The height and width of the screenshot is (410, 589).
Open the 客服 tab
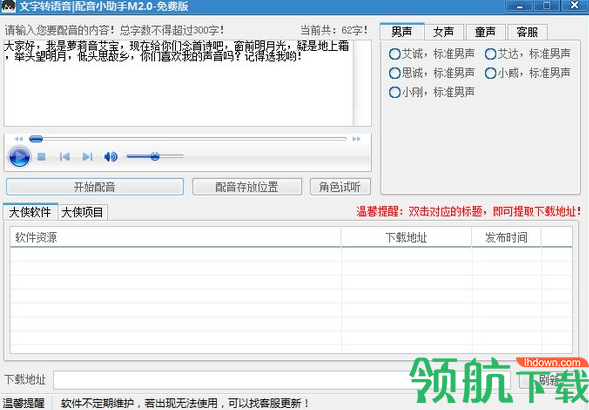pos(527,32)
